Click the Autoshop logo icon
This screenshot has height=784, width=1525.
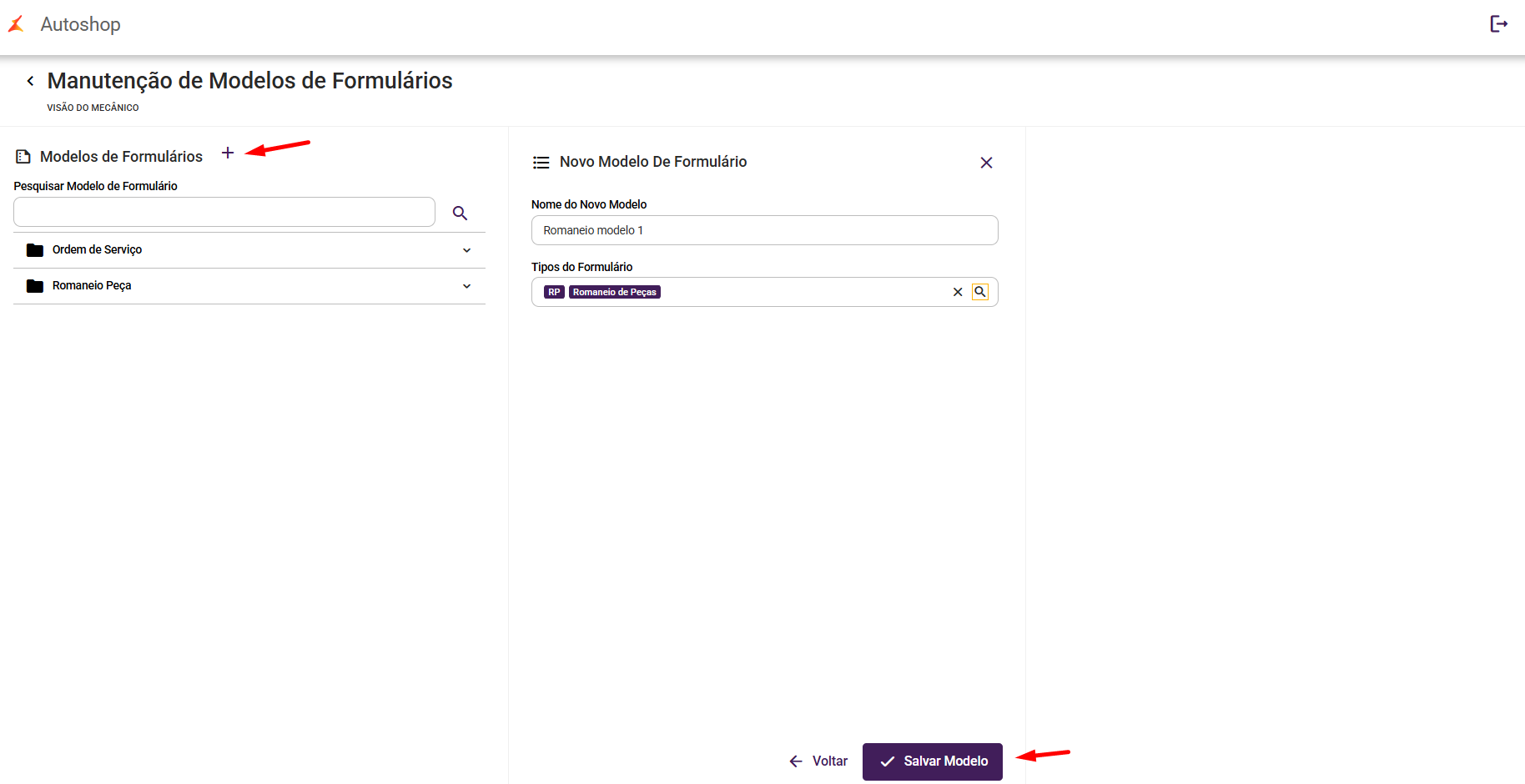[x=16, y=24]
